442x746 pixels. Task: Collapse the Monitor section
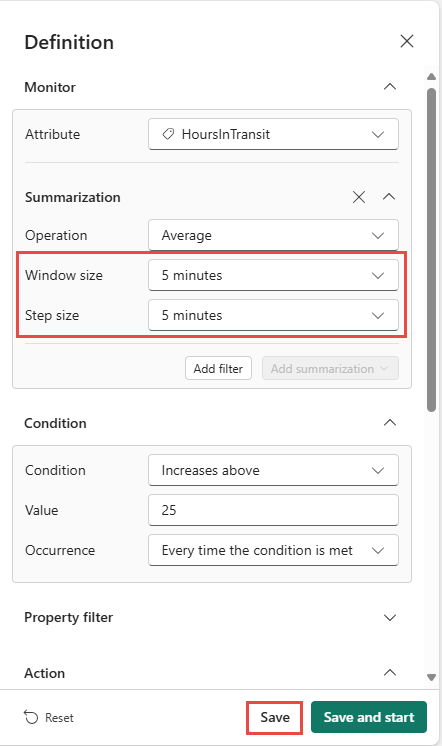pos(390,87)
